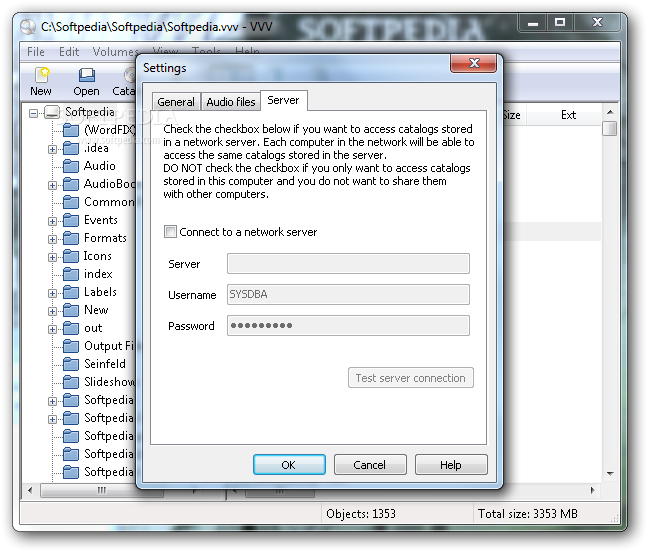Image resolution: width=648 pixels, height=552 pixels.
Task: Open the Volumes menu
Action: point(115,52)
